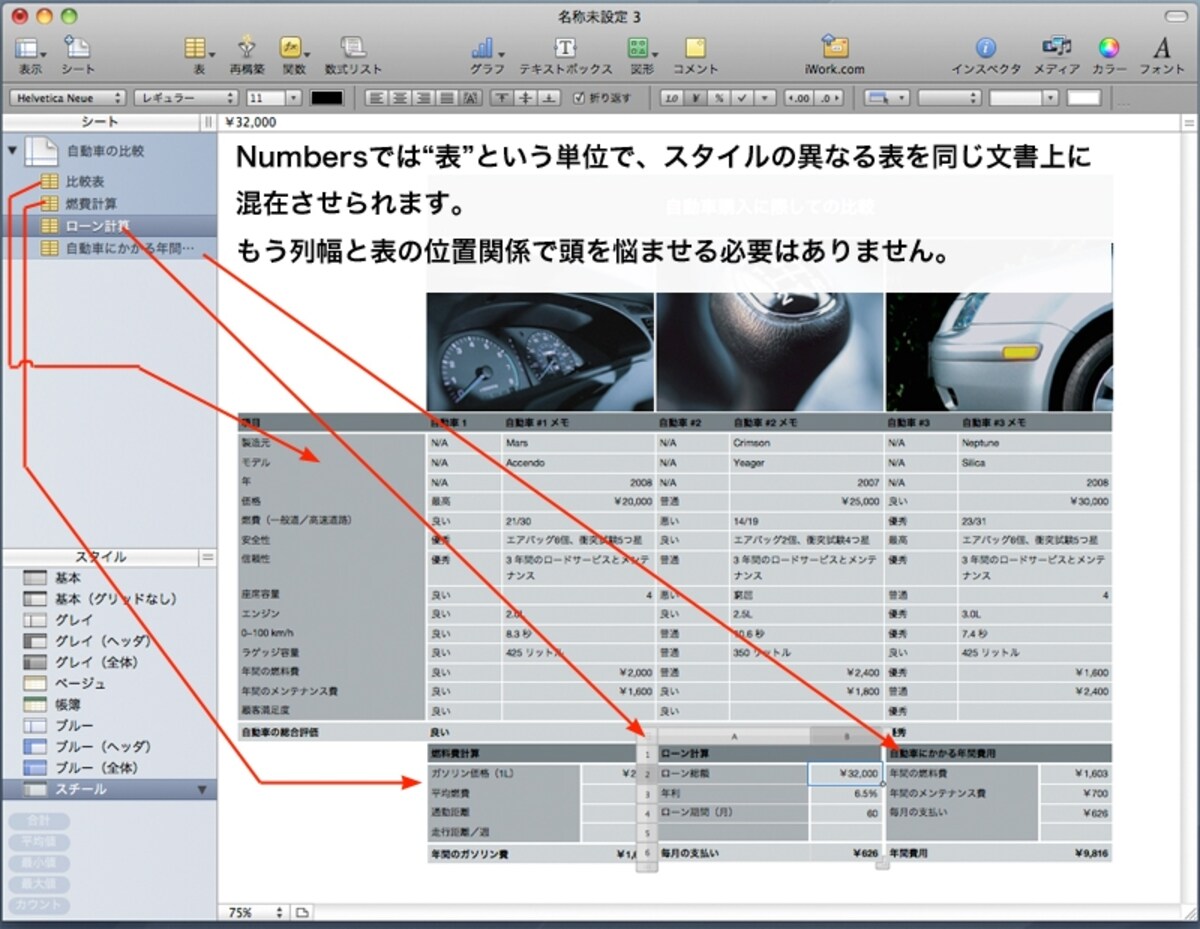Image resolution: width=1200 pixels, height=929 pixels.
Task: Insert a table using the 表 icon
Action: 198,55
